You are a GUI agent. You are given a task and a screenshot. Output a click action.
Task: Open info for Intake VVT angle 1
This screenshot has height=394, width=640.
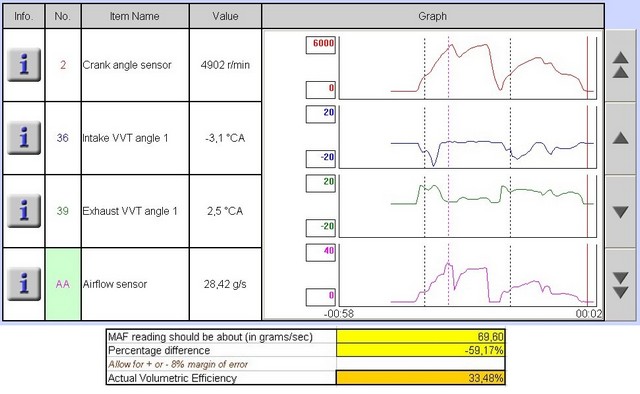pyautogui.click(x=24, y=138)
